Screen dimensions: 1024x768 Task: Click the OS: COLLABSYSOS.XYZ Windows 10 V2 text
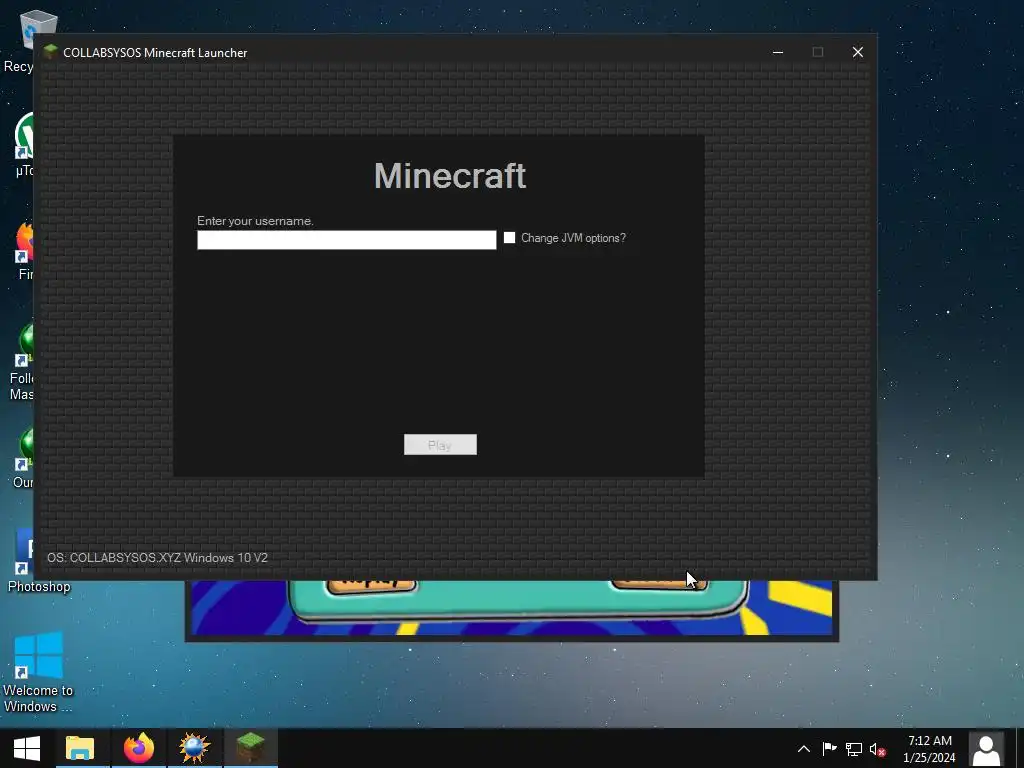[x=157, y=558]
